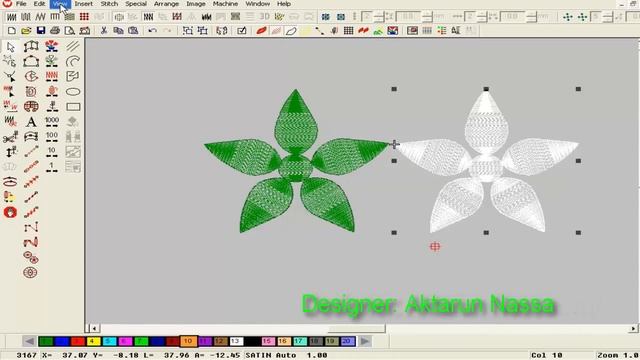Open the Edit menu
Image resolution: width=640 pixels, height=360 pixels.
coord(39,4)
